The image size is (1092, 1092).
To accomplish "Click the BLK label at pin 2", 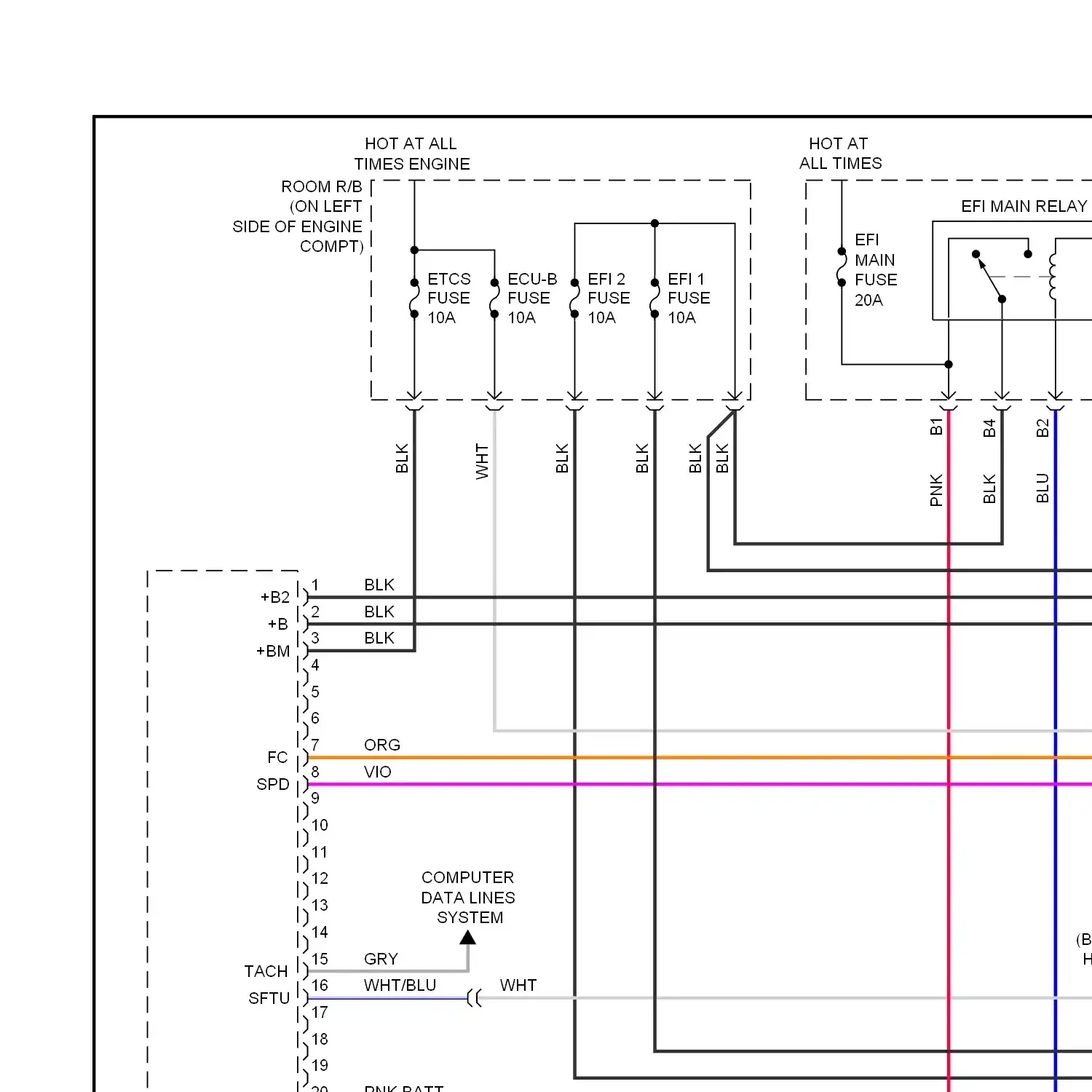I will (x=379, y=612).
